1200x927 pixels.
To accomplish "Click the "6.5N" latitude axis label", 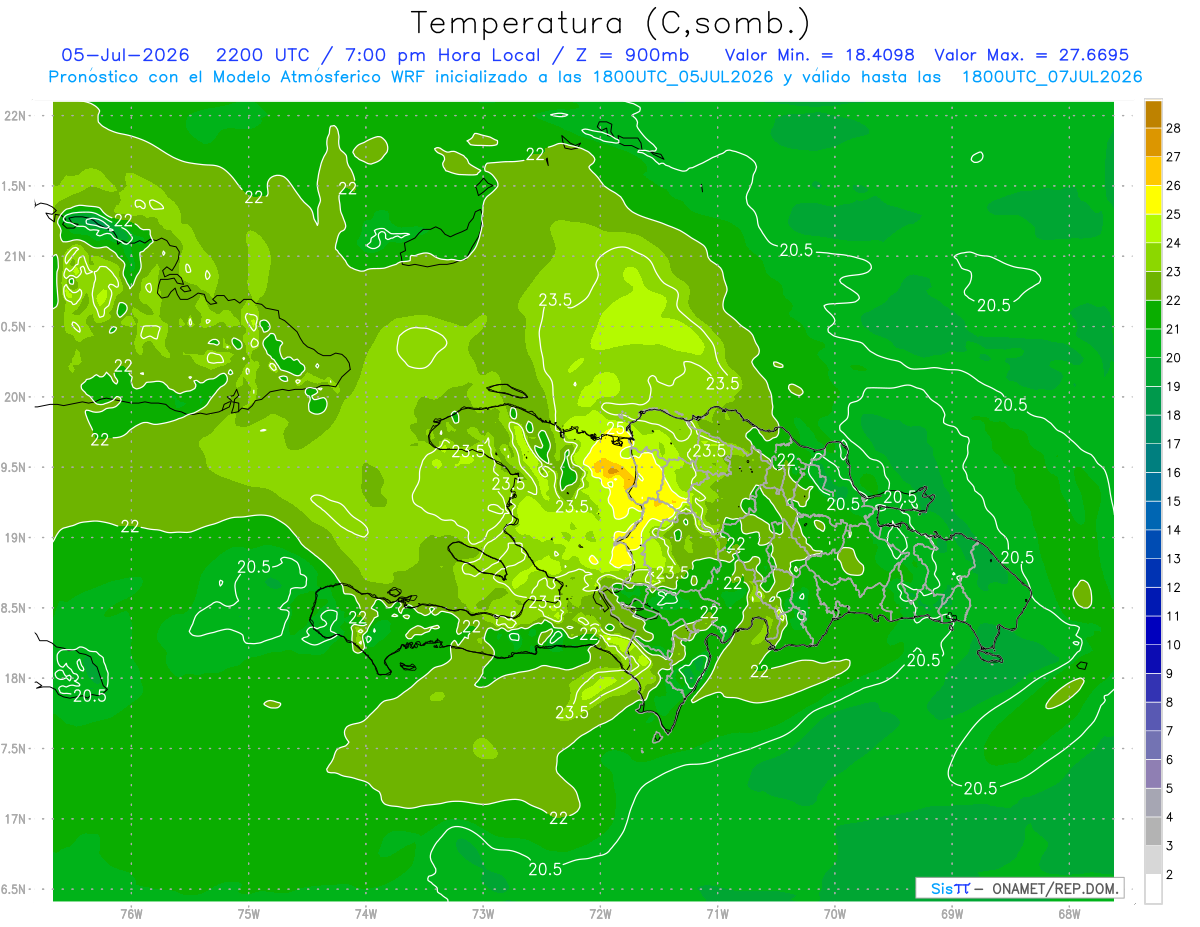I will 15,889.
